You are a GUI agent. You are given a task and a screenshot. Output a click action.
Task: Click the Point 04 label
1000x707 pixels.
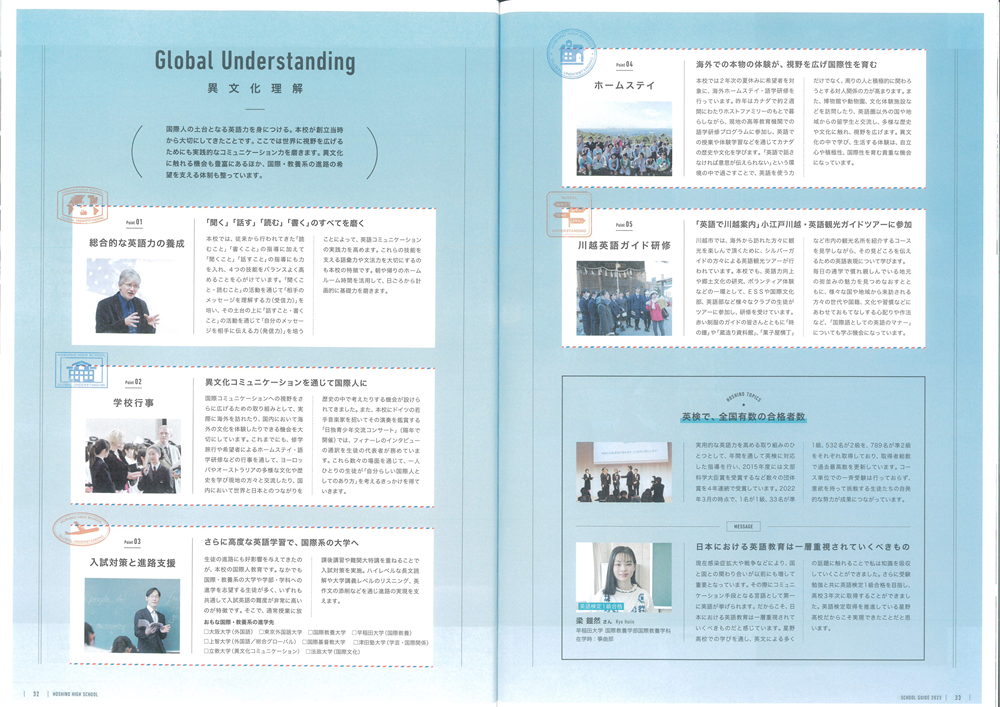[x=624, y=64]
